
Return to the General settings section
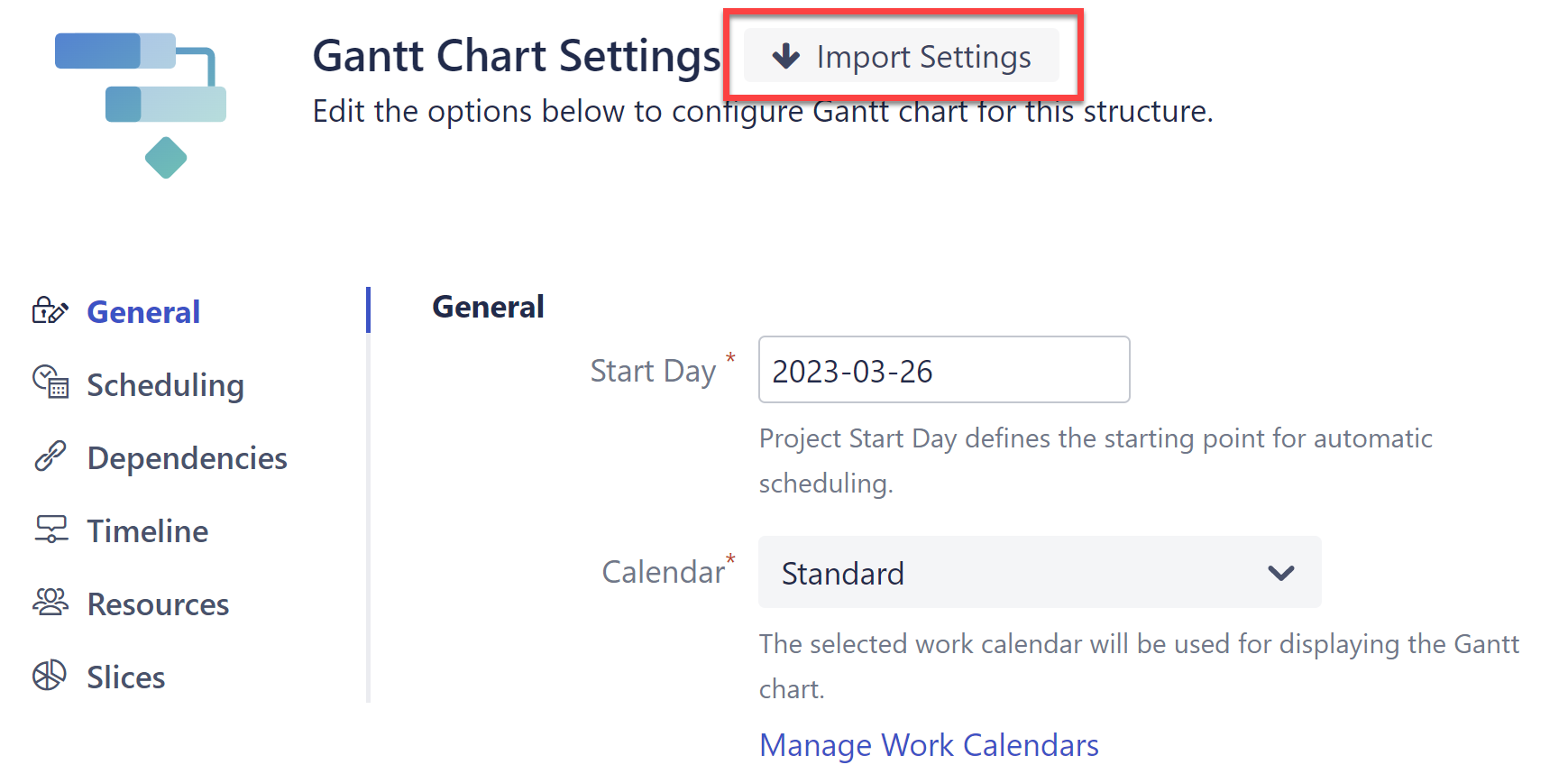142,311
